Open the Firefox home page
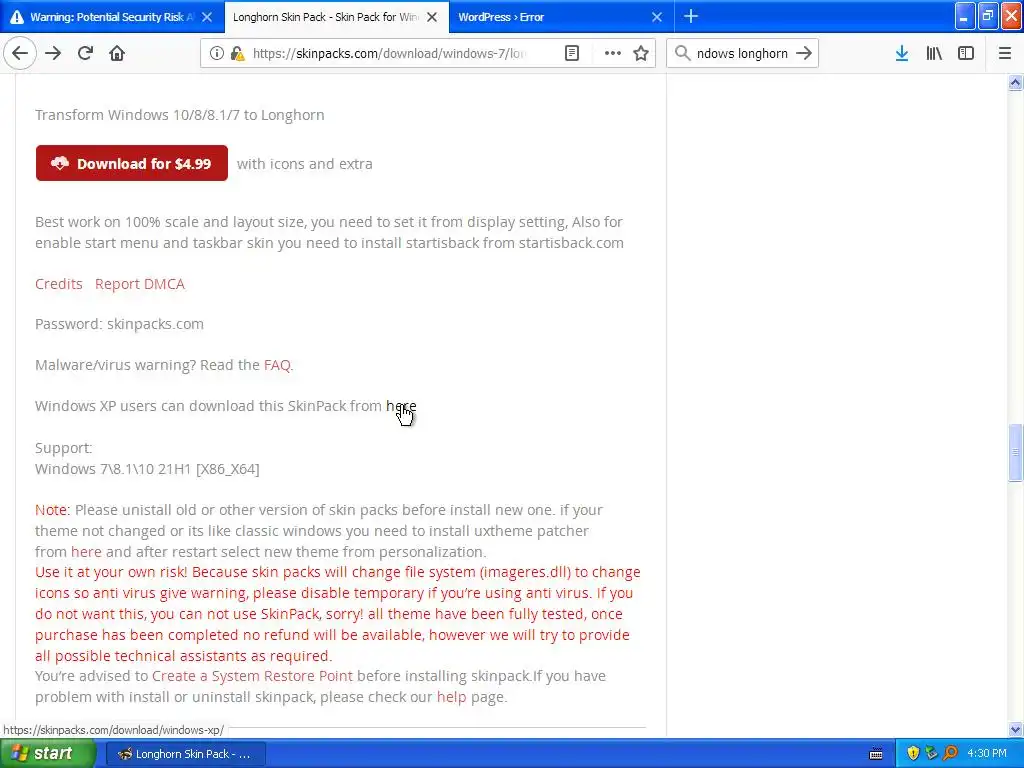Image resolution: width=1024 pixels, height=768 pixels. coord(117,54)
